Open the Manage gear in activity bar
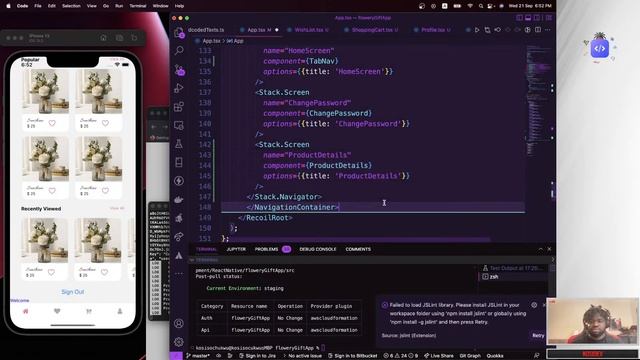Screen dimensions: 640x360 click(x=179, y=342)
